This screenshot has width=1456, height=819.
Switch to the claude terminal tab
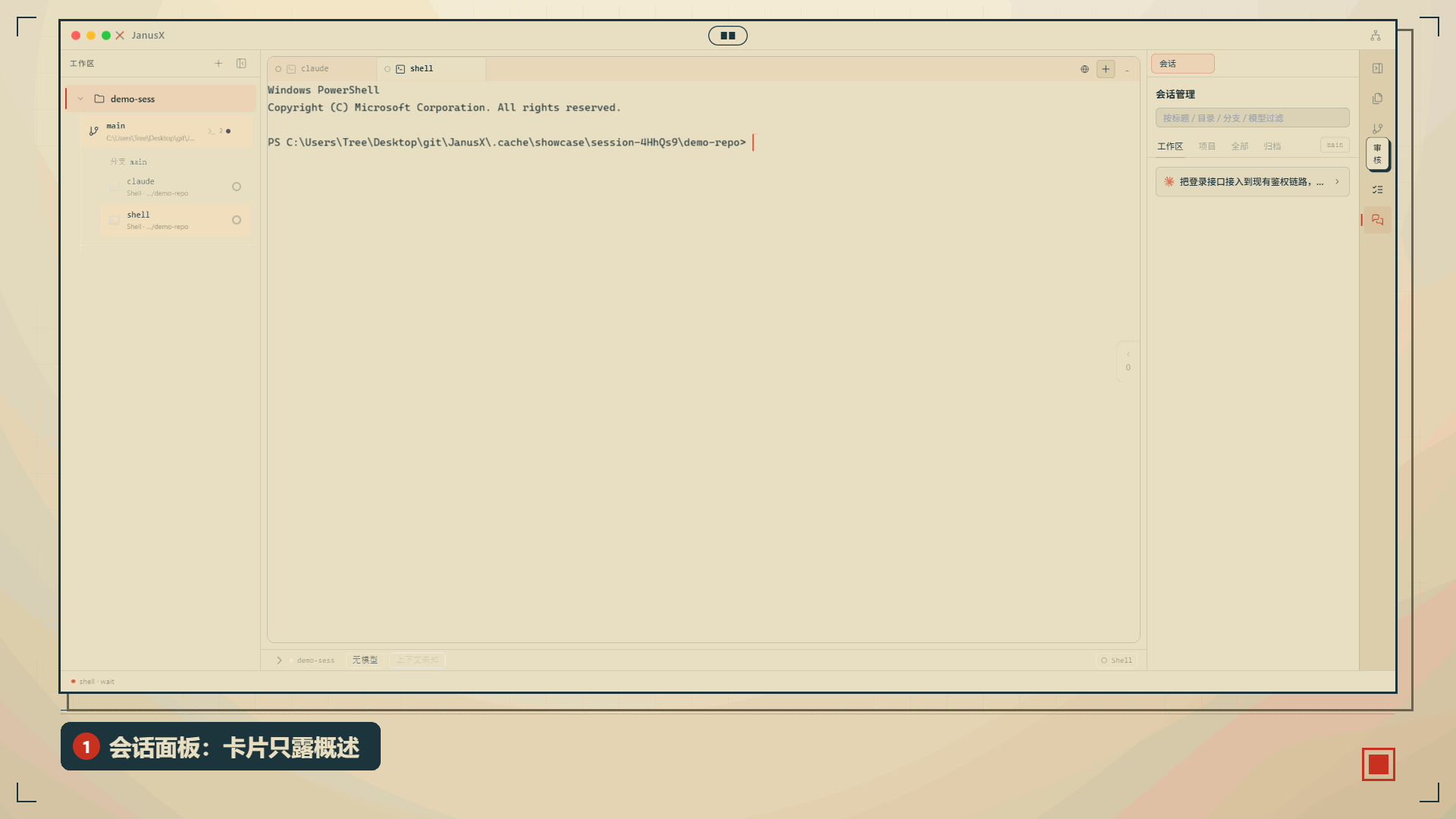[322, 69]
